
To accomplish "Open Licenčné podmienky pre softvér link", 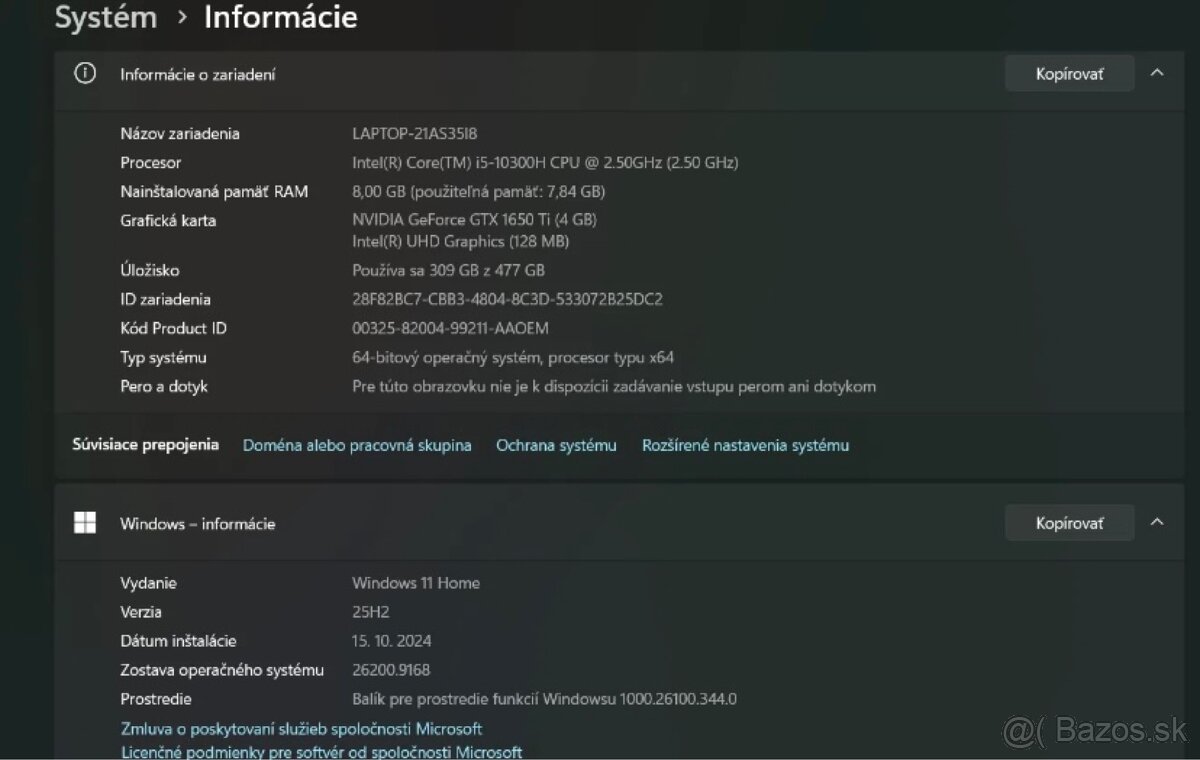I will (321, 752).
